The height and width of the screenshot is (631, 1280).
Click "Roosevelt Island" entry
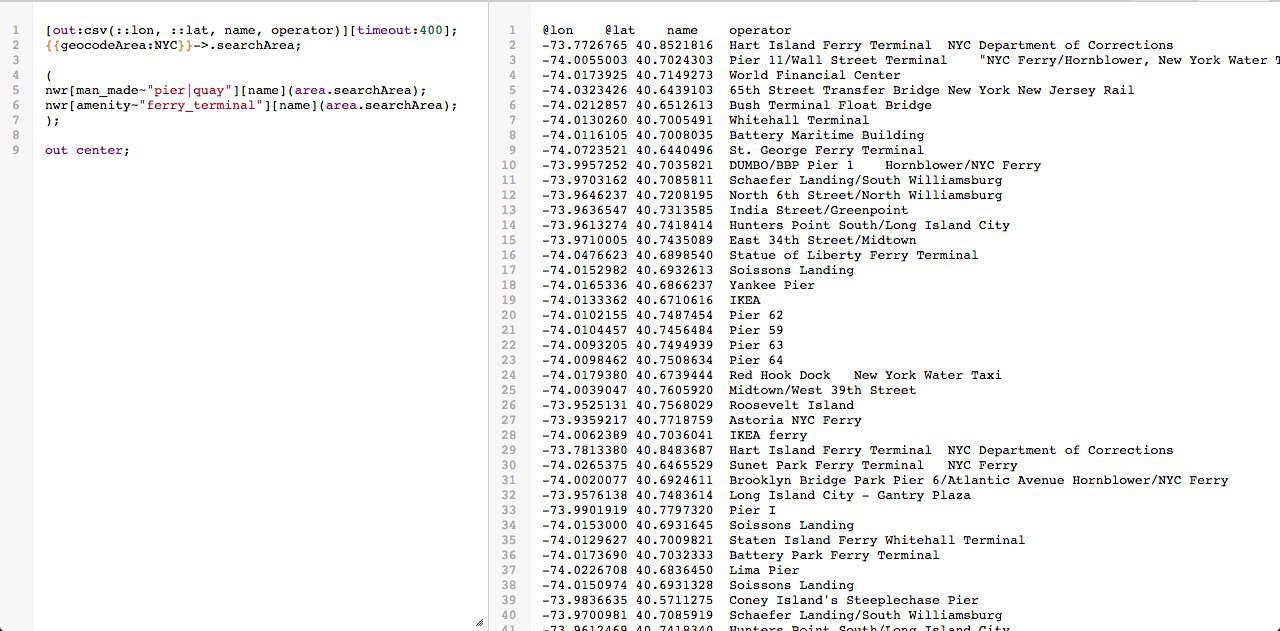pos(791,405)
